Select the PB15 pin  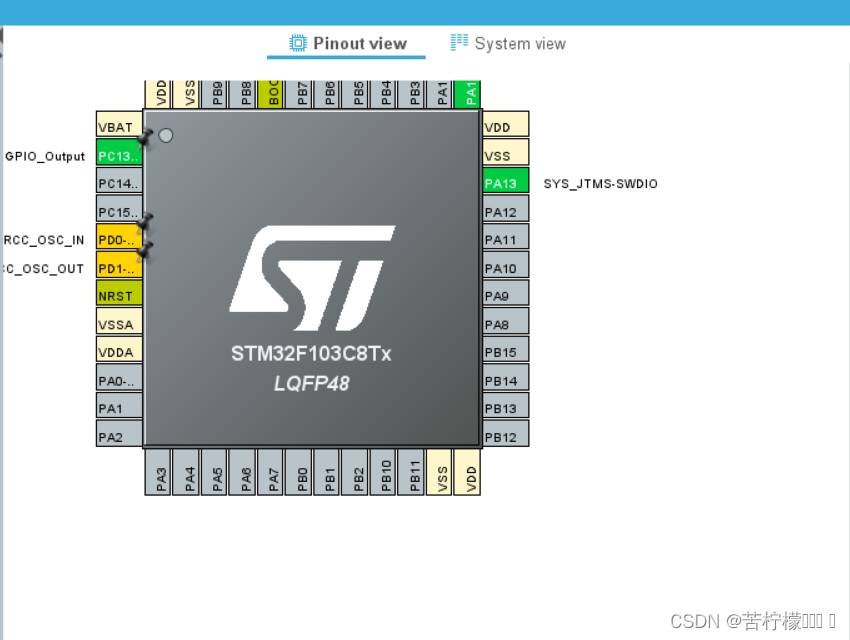click(x=506, y=350)
